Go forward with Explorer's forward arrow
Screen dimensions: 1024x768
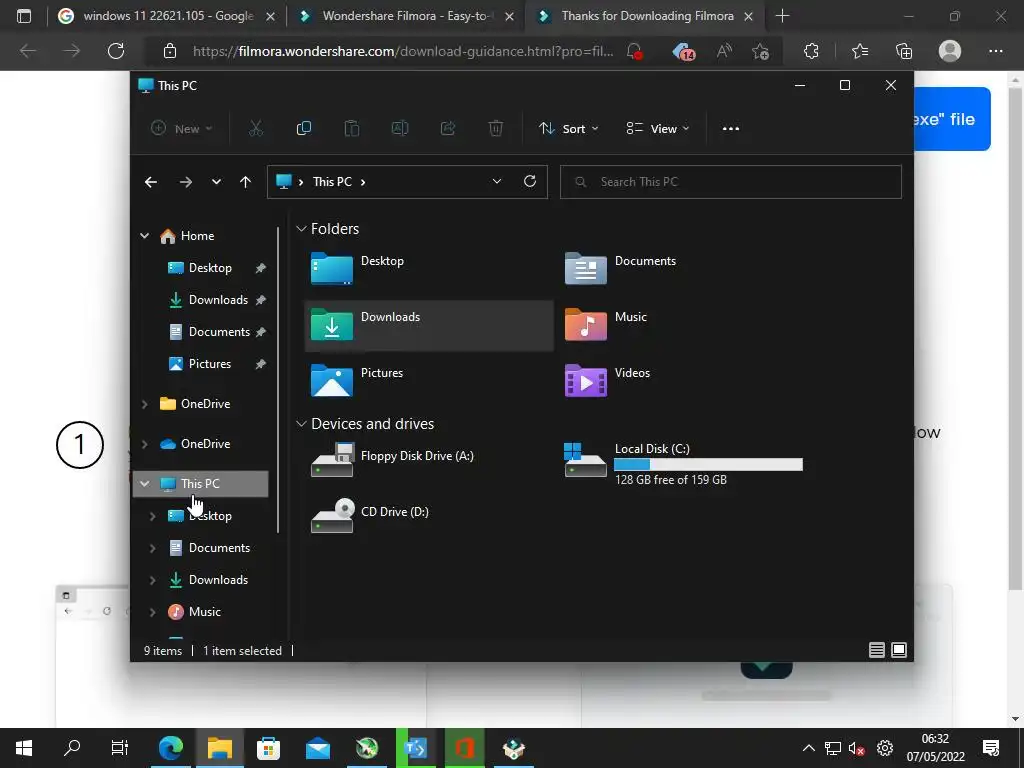point(186,182)
